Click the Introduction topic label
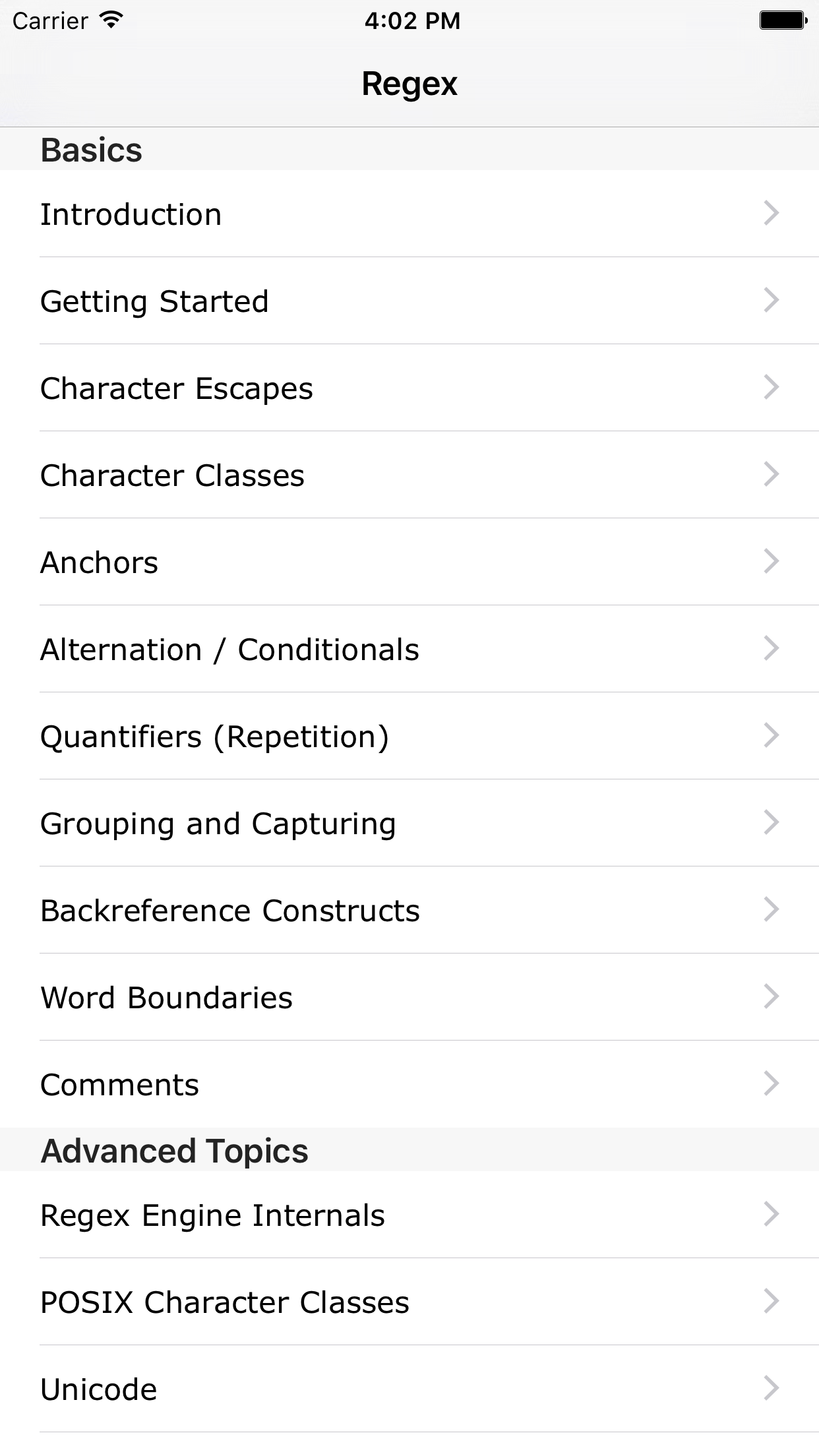 (131, 214)
